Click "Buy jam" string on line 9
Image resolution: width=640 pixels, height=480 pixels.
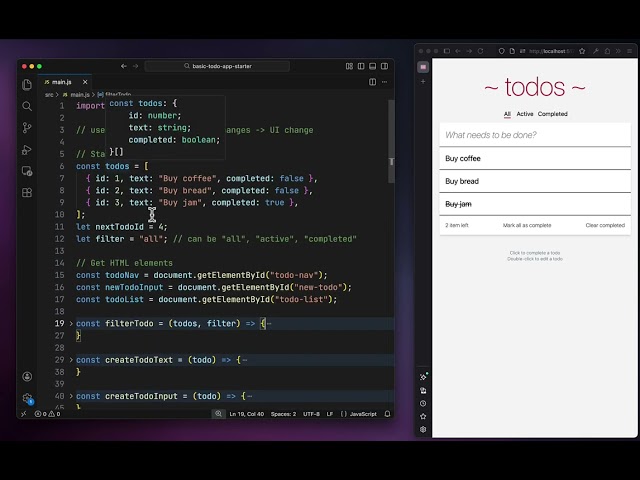coord(180,203)
